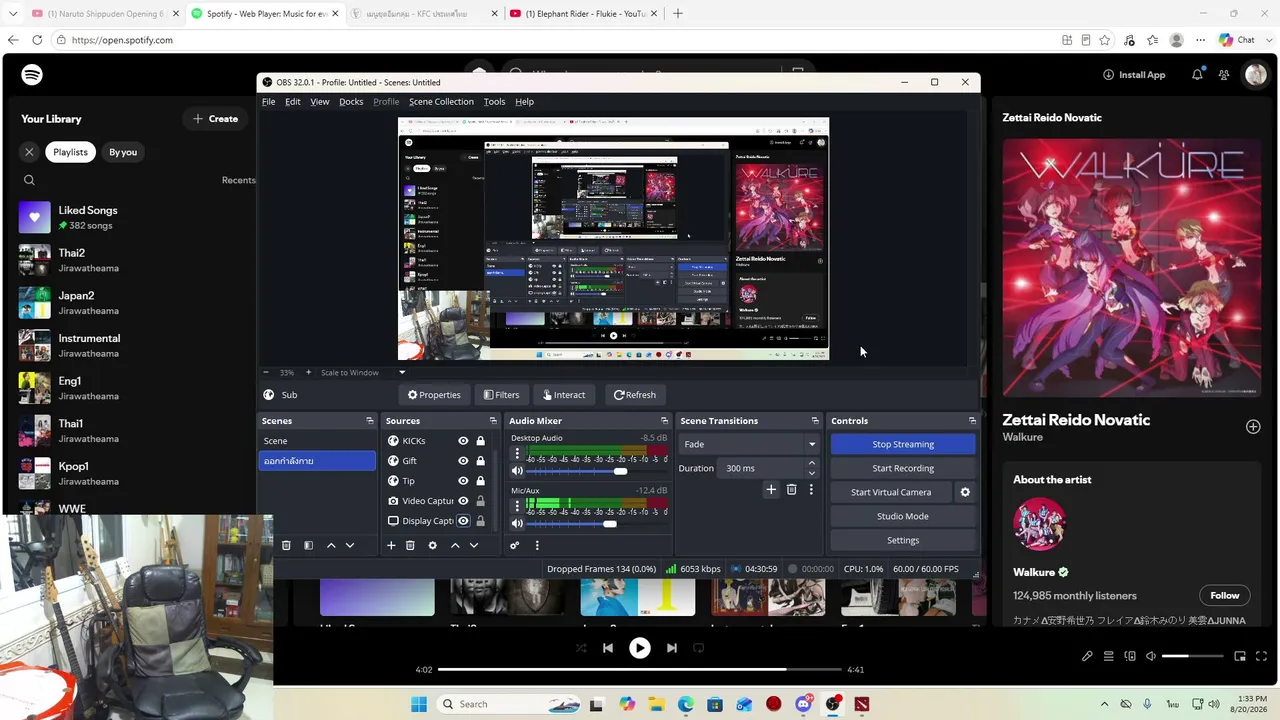The width and height of the screenshot is (1280, 720).
Task: Add a new source in OBS Sources dock
Action: point(391,545)
